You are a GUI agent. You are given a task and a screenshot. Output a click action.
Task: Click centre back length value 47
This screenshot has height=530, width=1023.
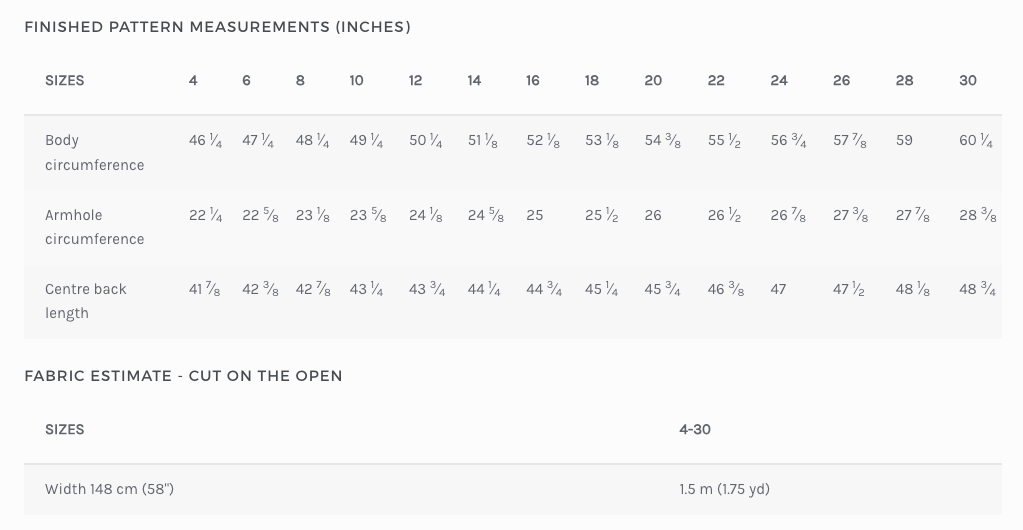pos(778,289)
